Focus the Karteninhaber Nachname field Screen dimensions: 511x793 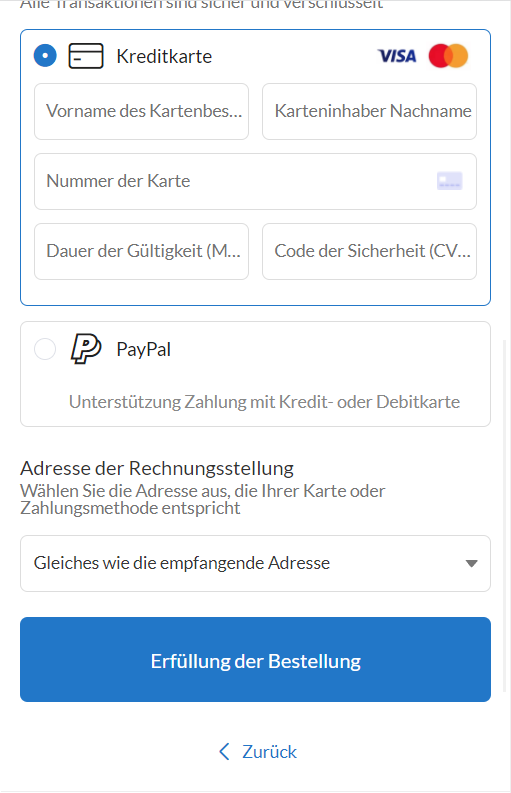[369, 111]
